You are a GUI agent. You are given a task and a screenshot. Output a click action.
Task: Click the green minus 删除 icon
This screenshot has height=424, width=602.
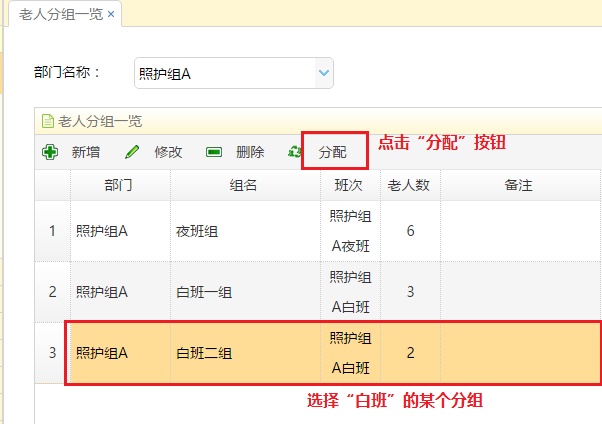click(214, 152)
